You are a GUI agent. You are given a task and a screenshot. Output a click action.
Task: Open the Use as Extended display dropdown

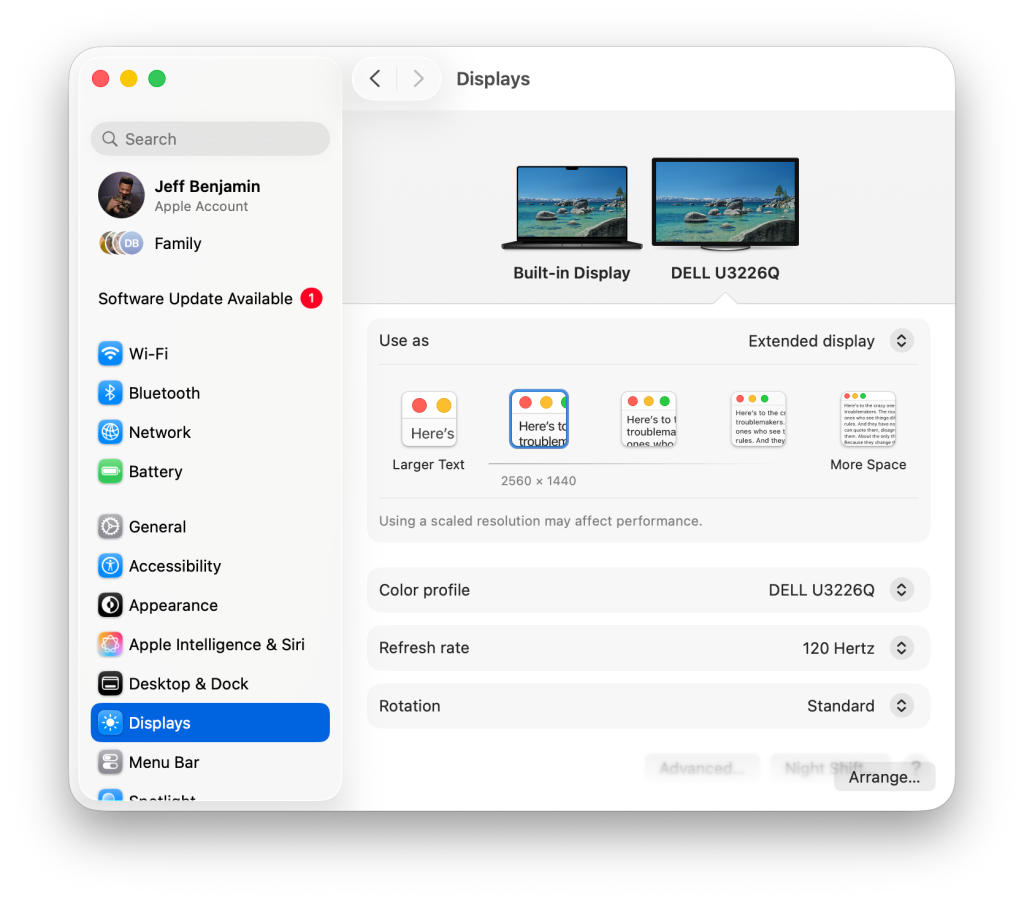[901, 341]
